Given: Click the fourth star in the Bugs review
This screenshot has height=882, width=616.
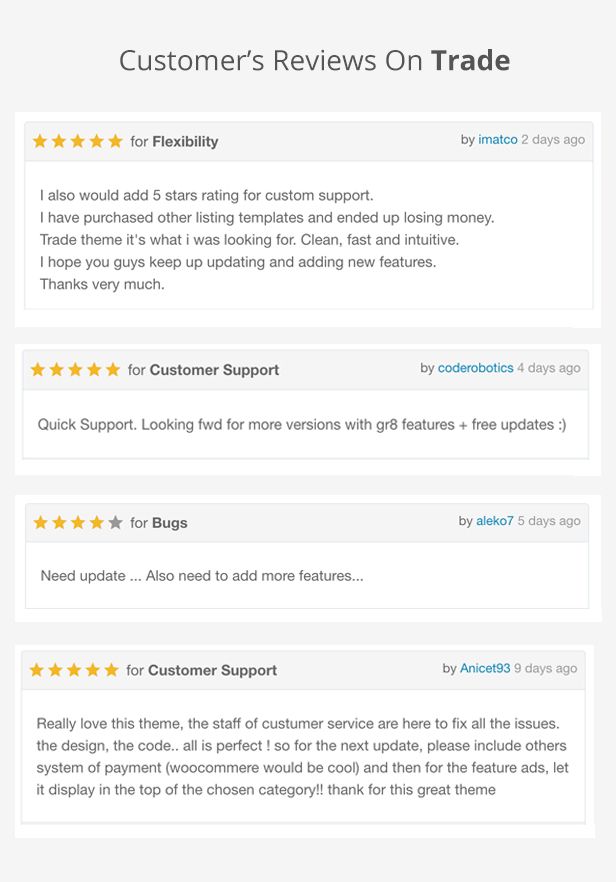Looking at the screenshot, I should [97, 522].
